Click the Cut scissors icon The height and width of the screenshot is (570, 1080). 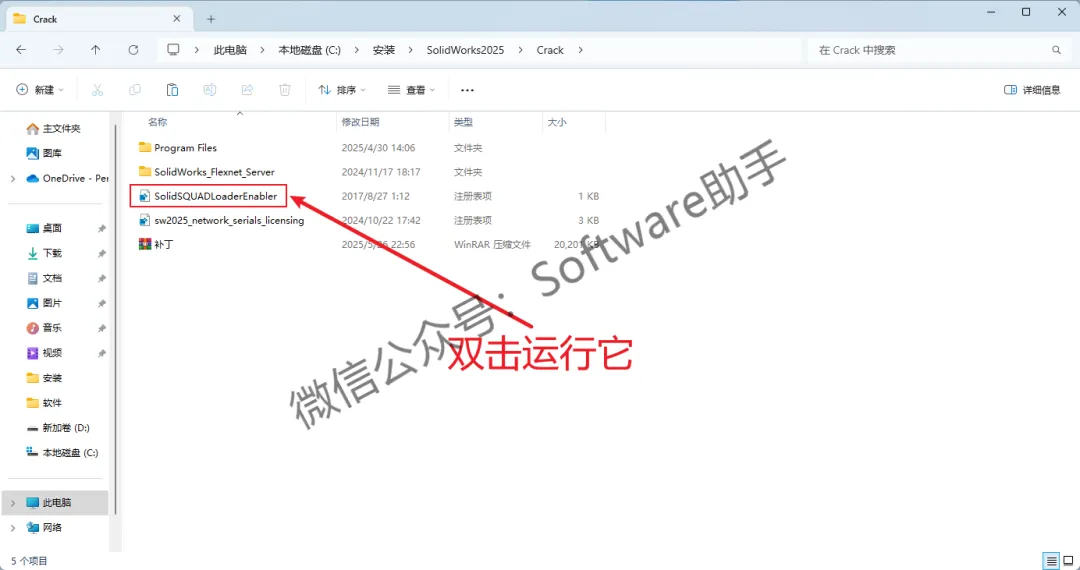point(97,89)
